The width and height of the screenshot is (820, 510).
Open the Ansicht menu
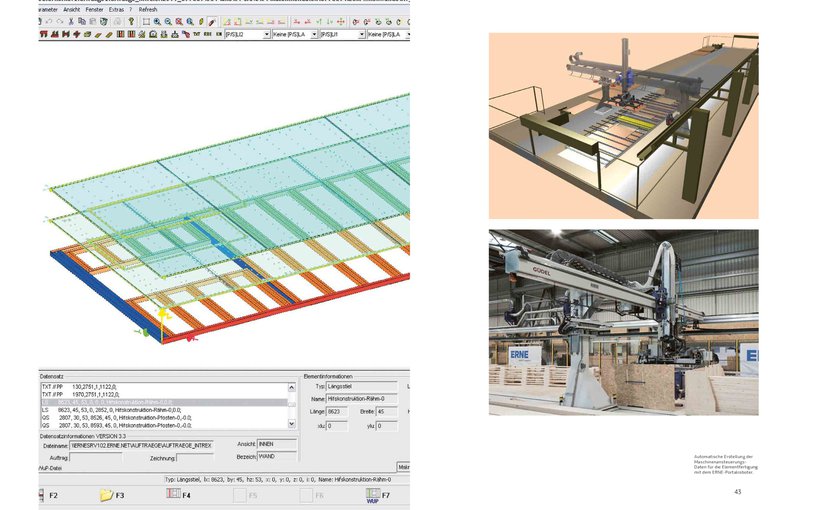click(72, 9)
